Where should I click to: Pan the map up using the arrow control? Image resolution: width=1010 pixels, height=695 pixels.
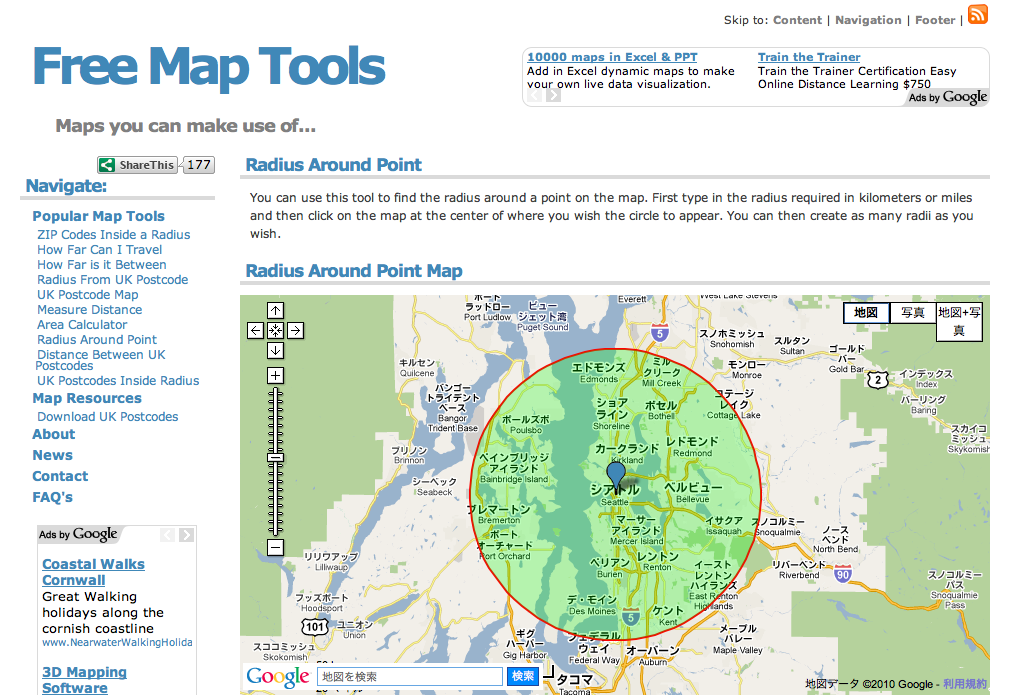click(274, 310)
